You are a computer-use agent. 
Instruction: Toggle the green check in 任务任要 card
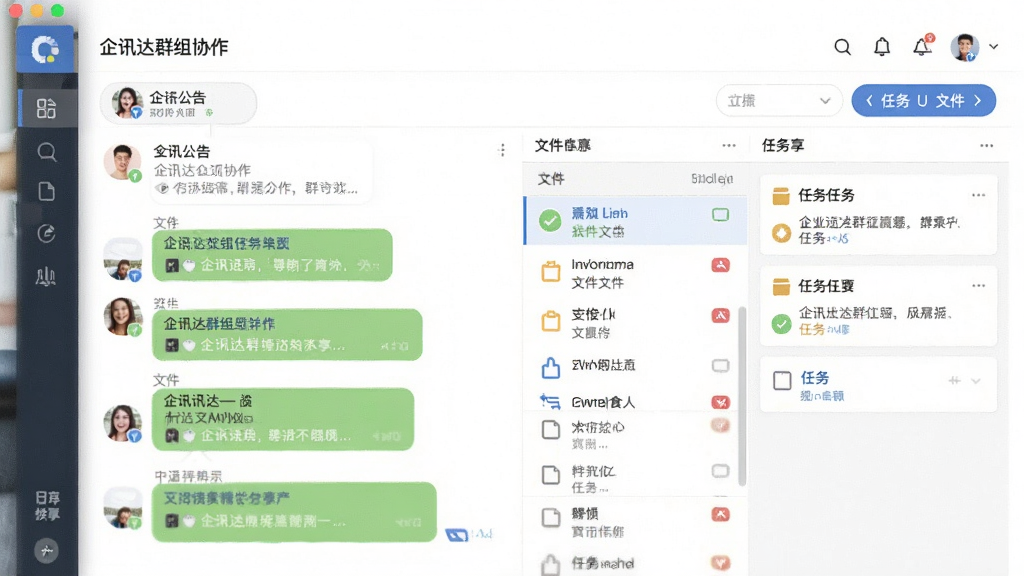point(781,324)
